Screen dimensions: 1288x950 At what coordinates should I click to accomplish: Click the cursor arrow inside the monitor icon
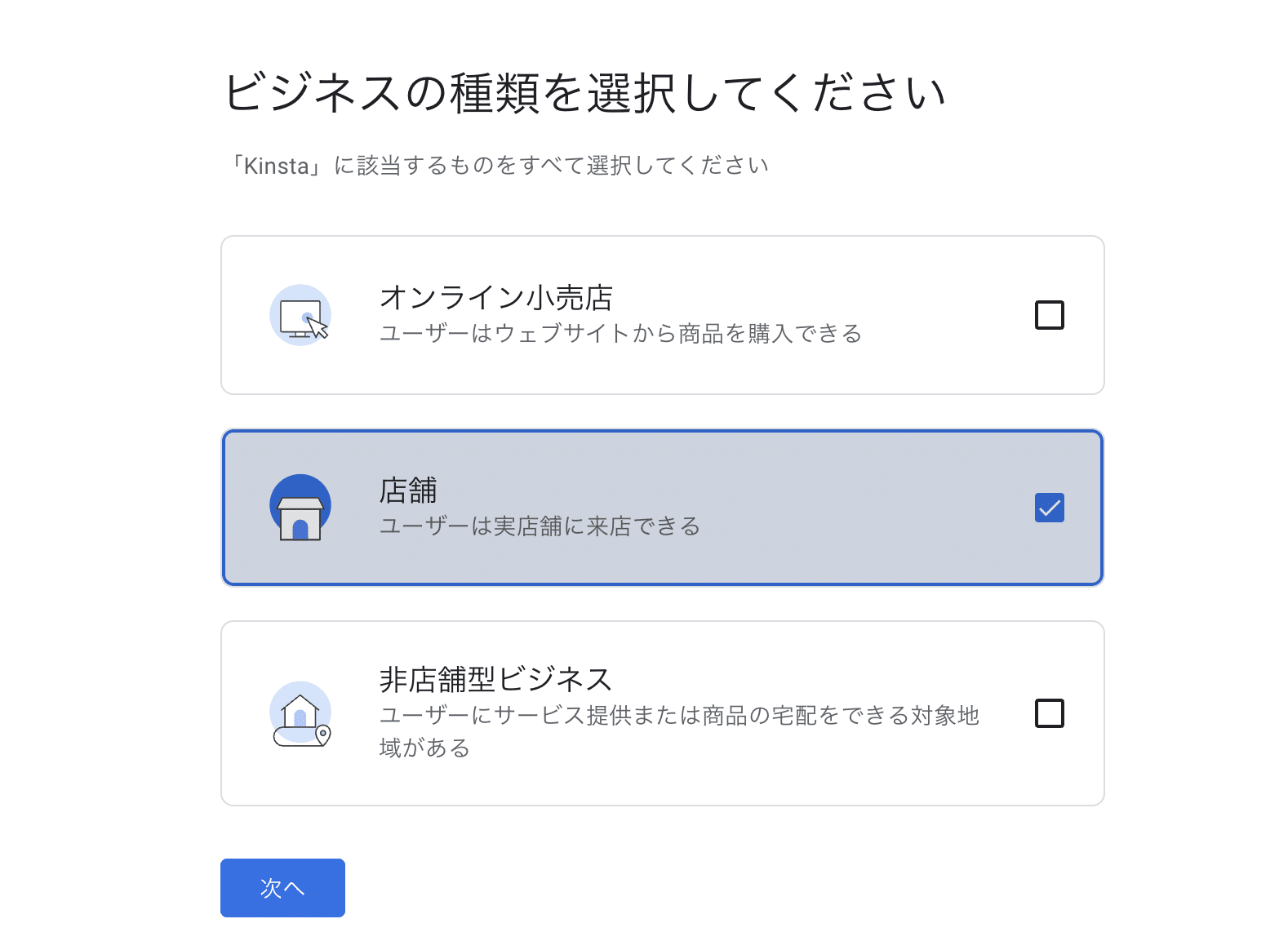tap(316, 326)
